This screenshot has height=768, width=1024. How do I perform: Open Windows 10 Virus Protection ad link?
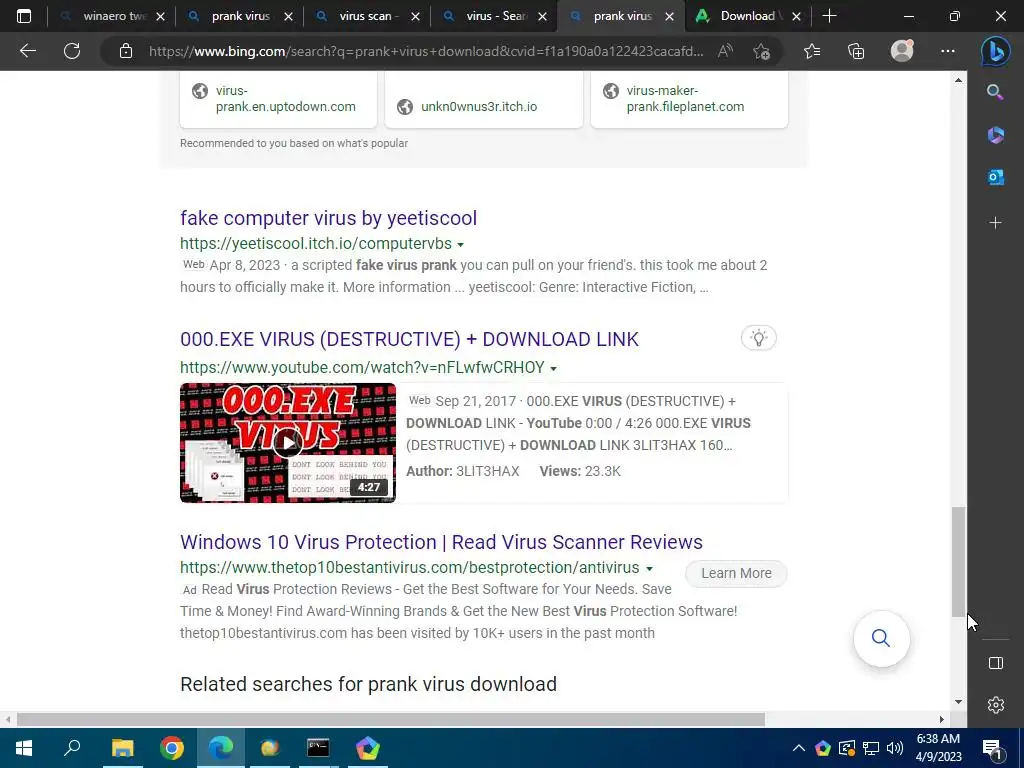tap(441, 542)
